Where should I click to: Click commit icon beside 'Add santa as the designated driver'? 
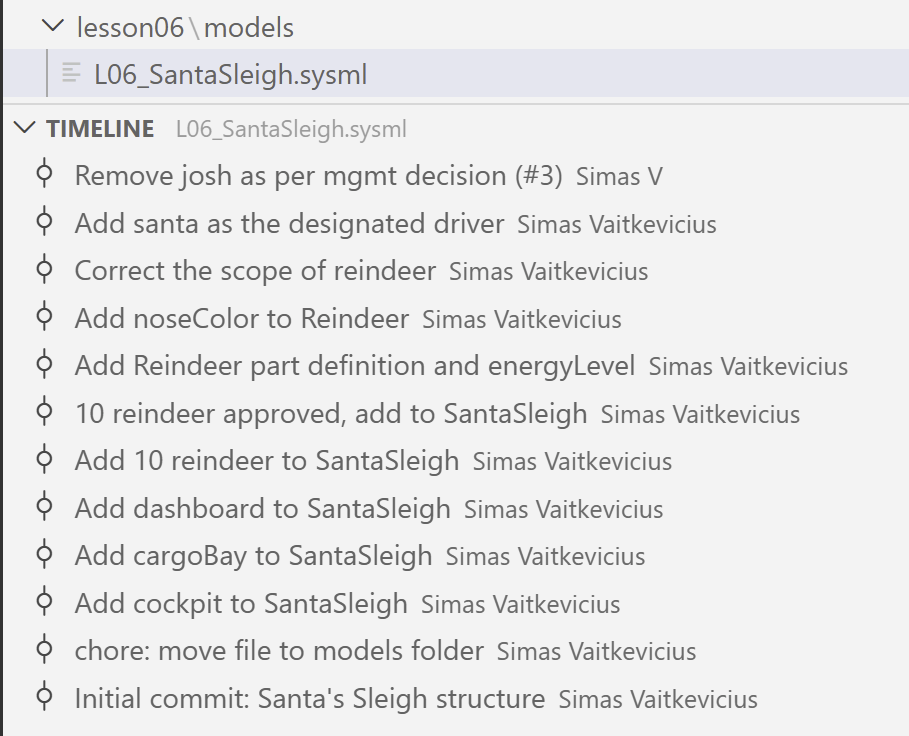click(x=44, y=223)
